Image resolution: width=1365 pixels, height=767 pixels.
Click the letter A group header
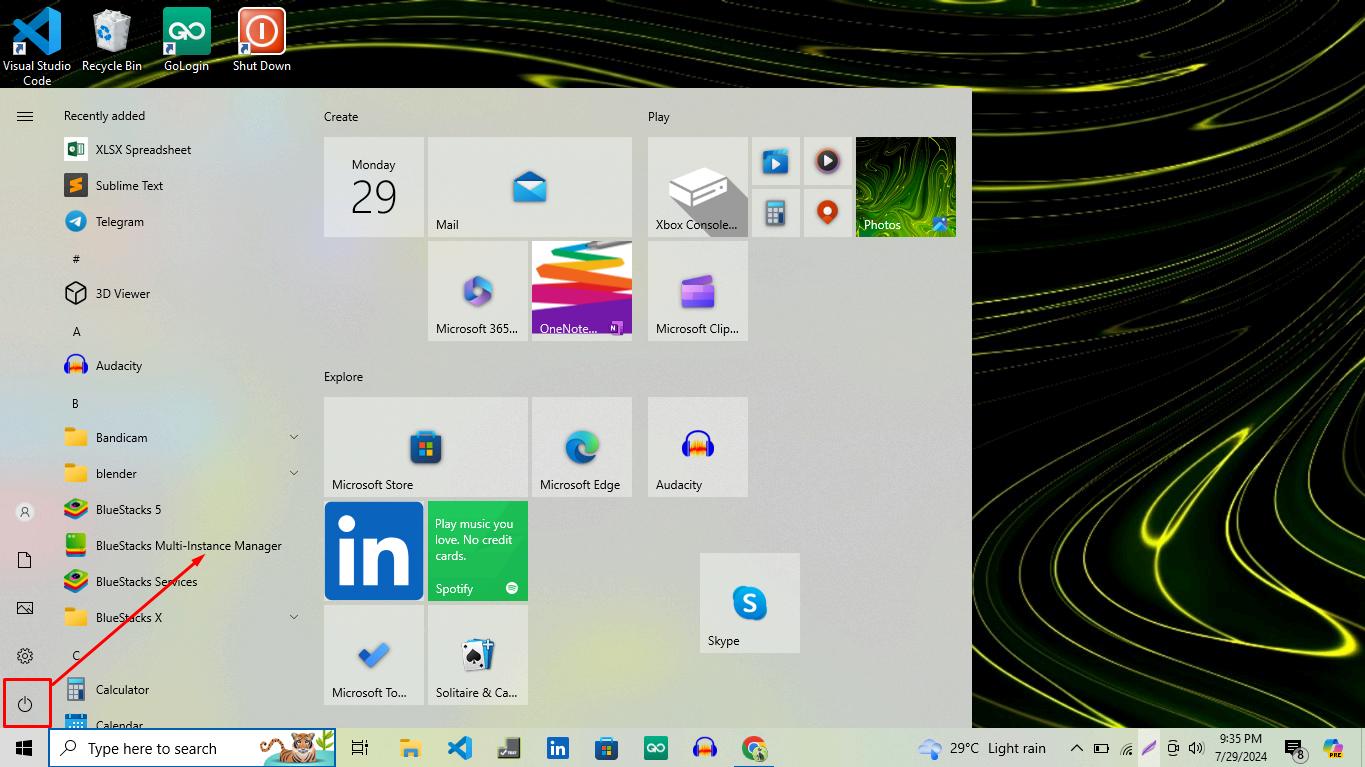pyautogui.click(x=76, y=331)
